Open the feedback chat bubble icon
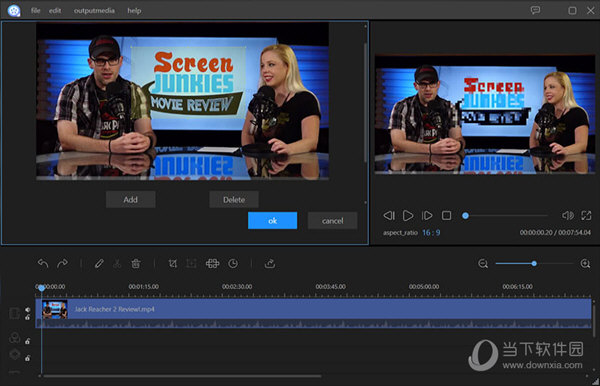 [x=535, y=10]
